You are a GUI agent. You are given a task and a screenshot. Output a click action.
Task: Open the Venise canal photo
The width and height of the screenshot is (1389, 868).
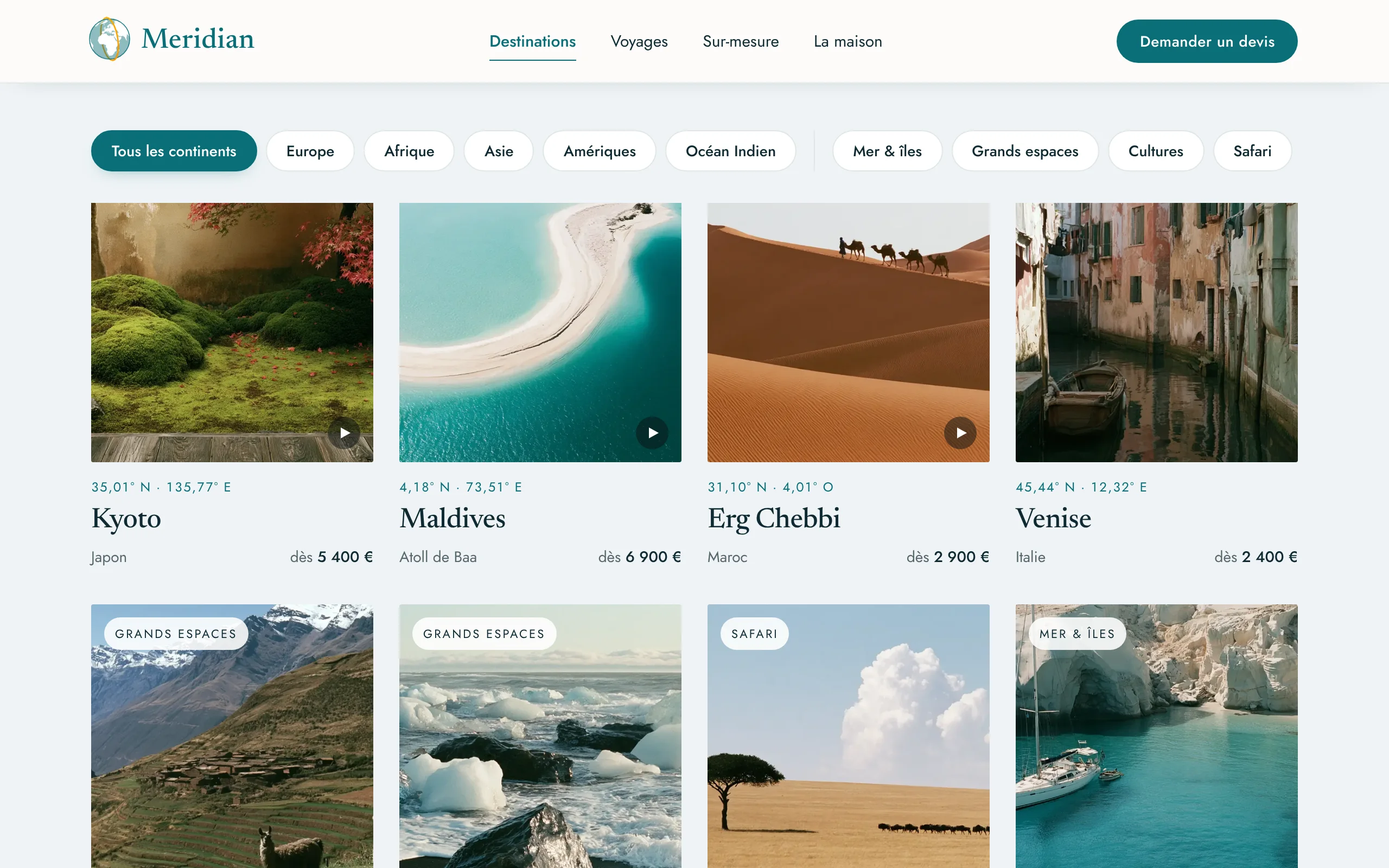tap(1157, 333)
